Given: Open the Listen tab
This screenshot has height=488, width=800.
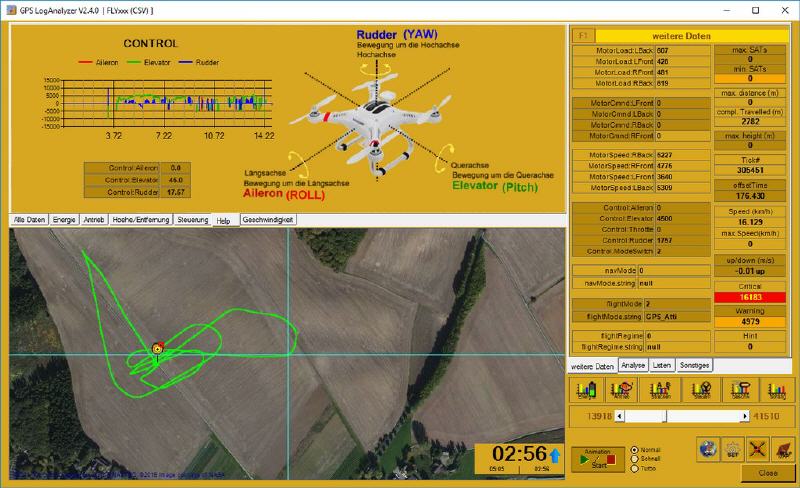Looking at the screenshot, I should click(x=662, y=365).
